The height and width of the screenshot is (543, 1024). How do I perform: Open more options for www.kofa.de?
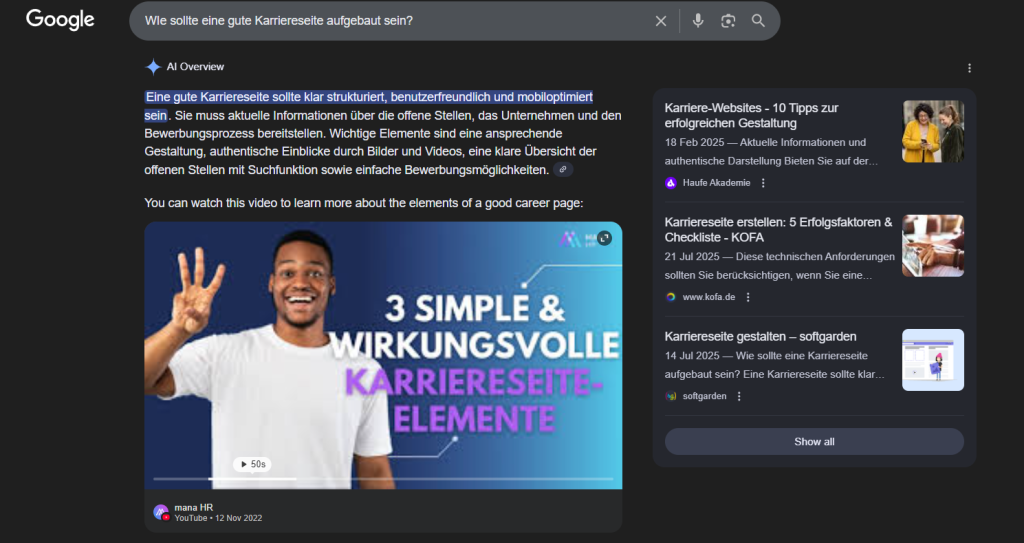(748, 297)
